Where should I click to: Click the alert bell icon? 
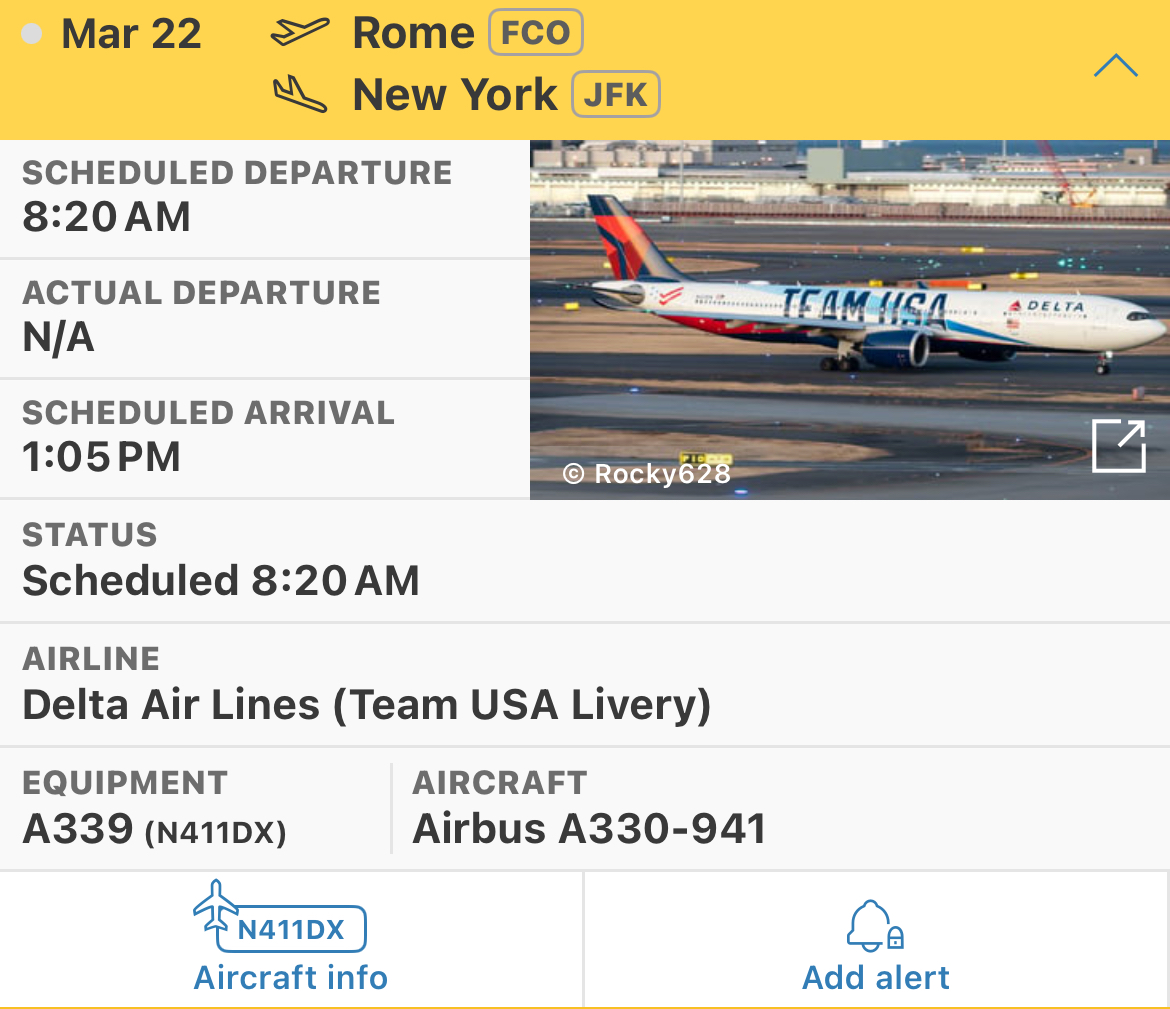(x=875, y=925)
